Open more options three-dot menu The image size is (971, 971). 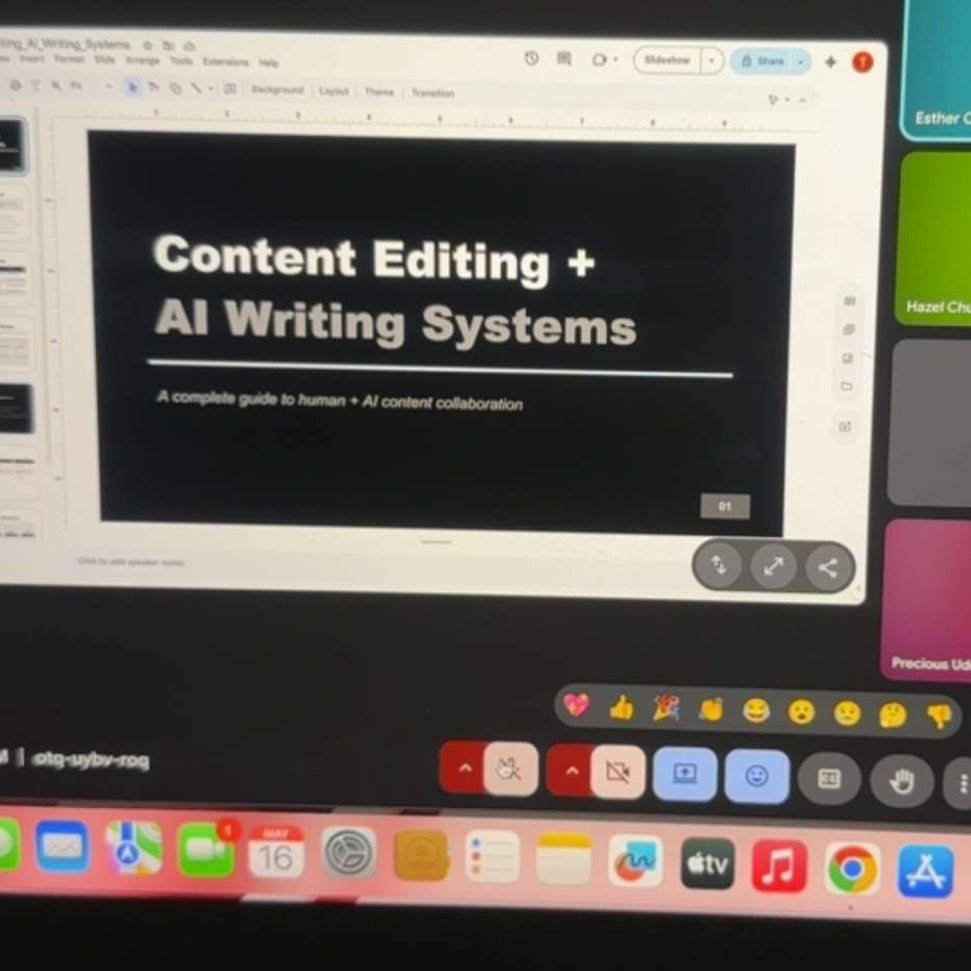pyautogui.click(x=959, y=783)
